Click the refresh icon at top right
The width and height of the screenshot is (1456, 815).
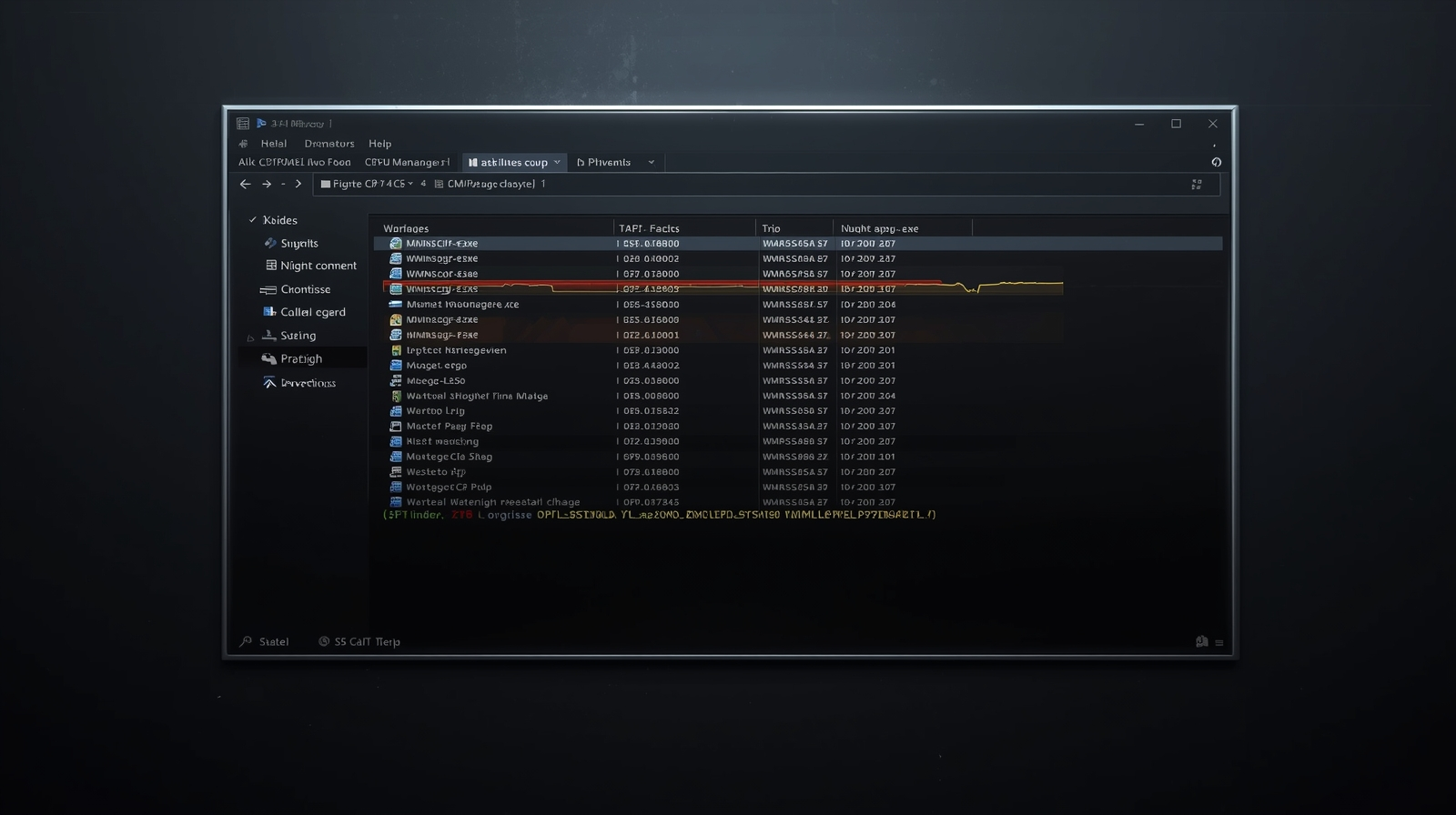pos(1216,162)
